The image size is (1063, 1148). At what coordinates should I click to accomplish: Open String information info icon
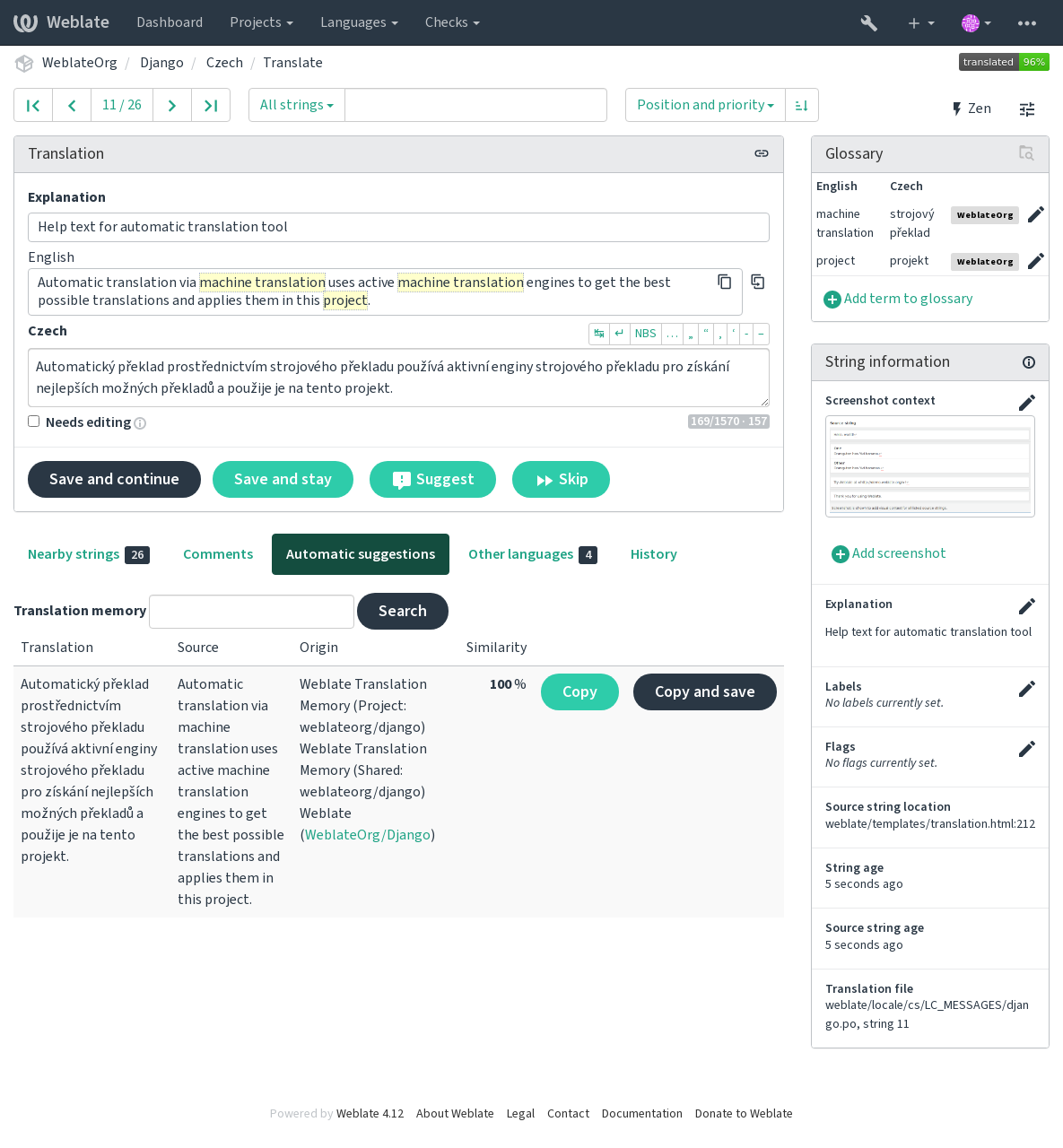[x=1029, y=362]
